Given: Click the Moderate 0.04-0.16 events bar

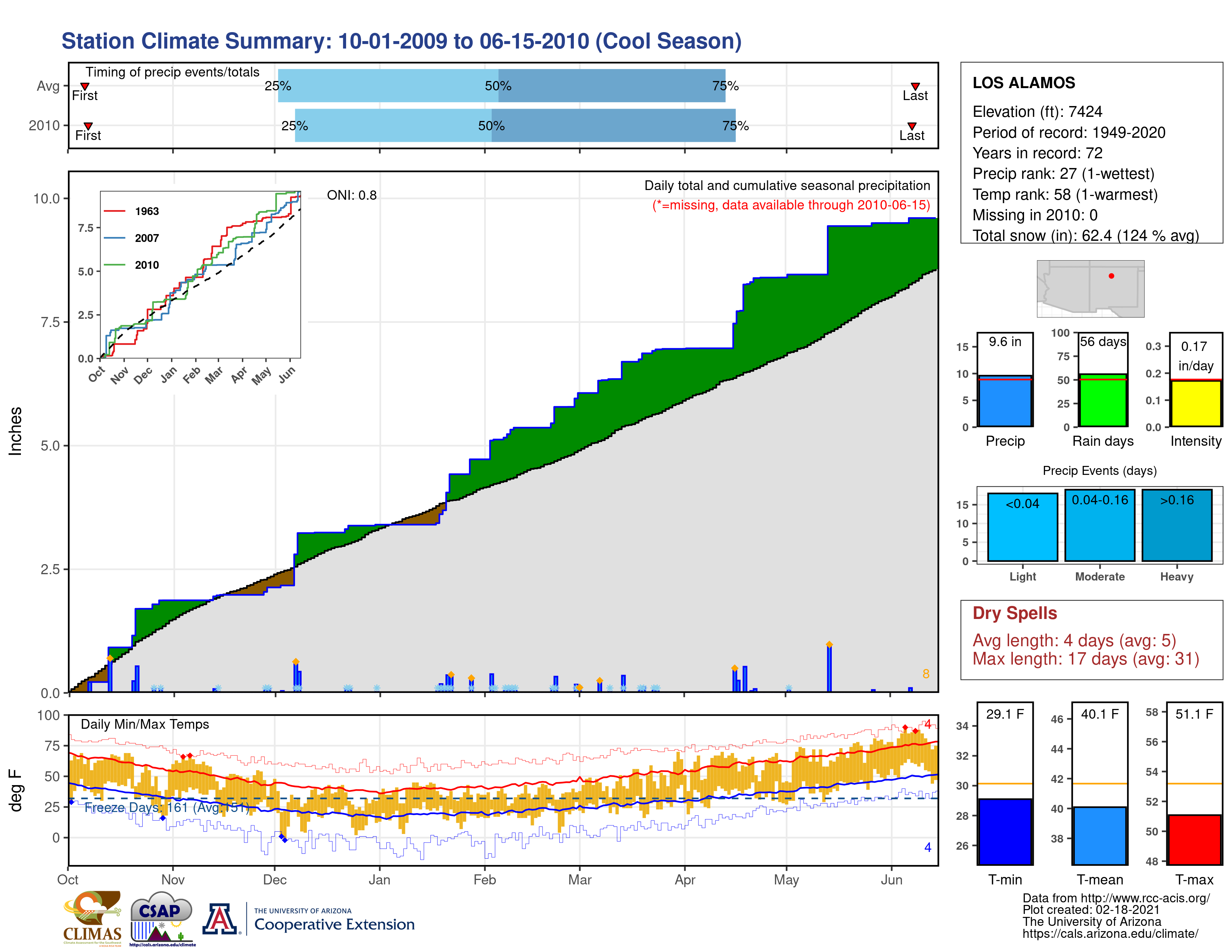Looking at the screenshot, I should (x=1099, y=526).
